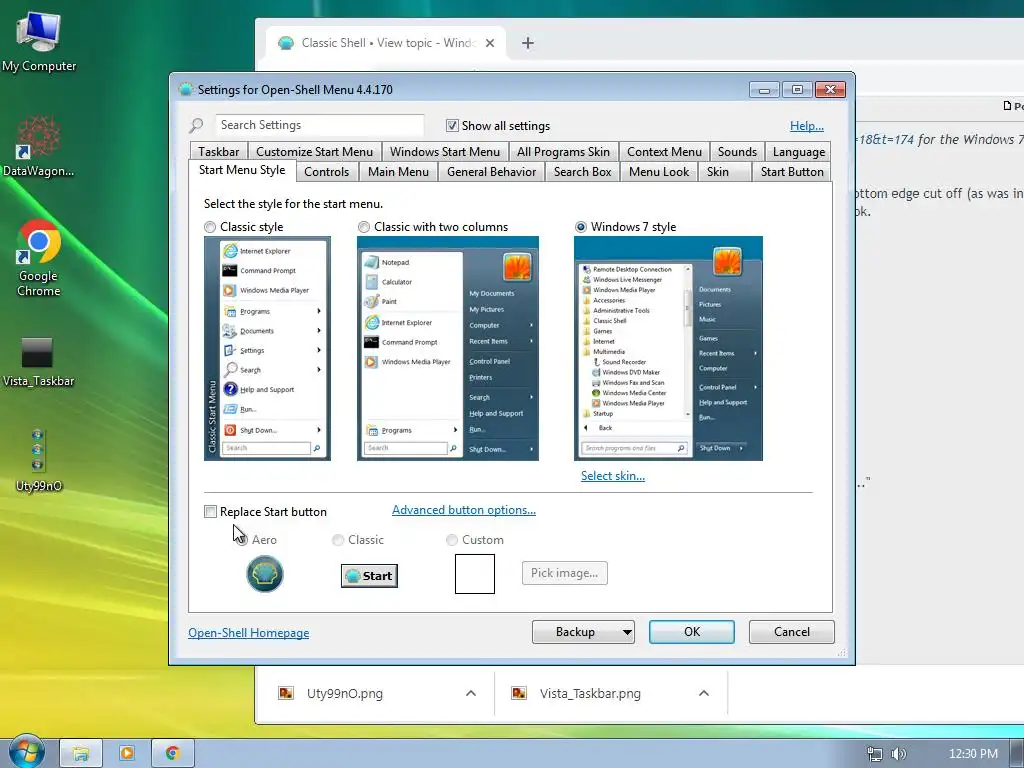This screenshot has height=768, width=1024.
Task: Select the Start Menu Style tab
Action: click(242, 170)
